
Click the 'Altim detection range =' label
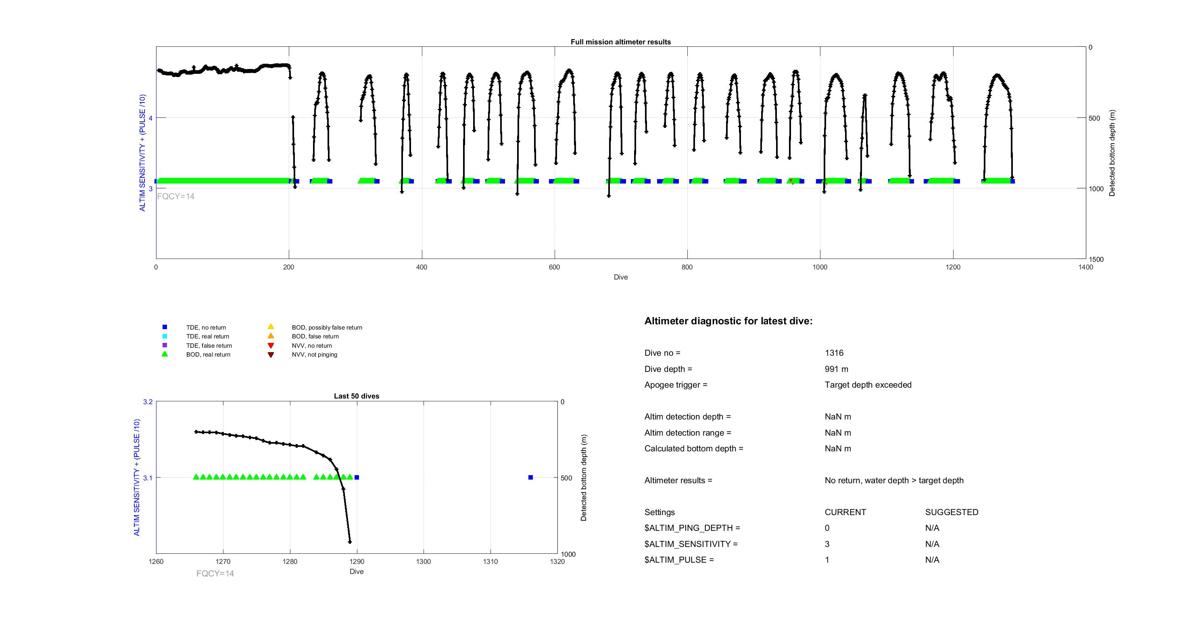(x=687, y=433)
